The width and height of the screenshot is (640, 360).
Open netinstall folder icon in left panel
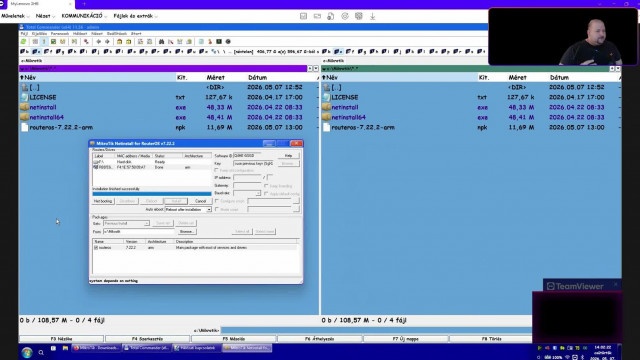24,107
